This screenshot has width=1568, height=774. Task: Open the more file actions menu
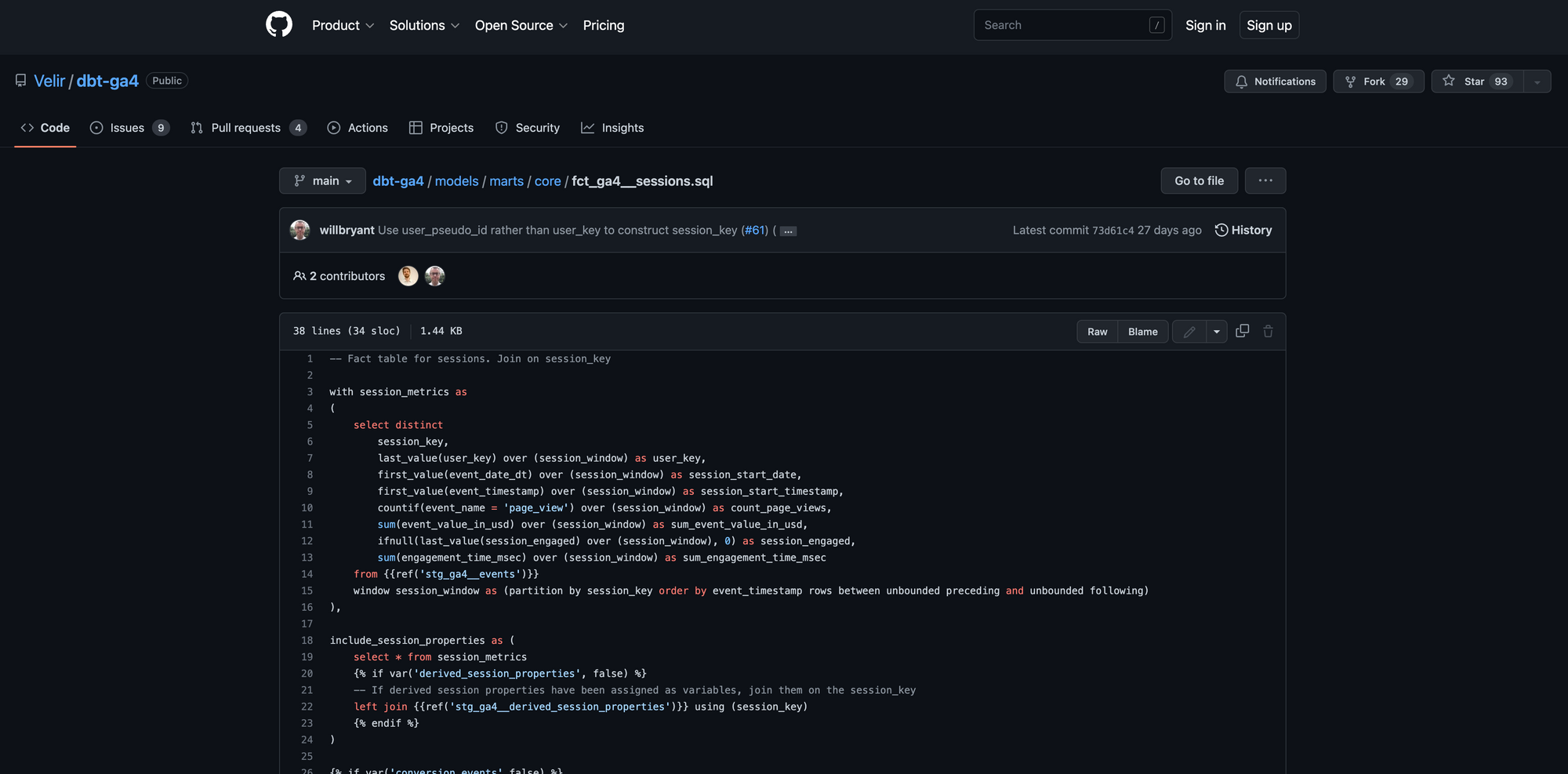[1265, 180]
